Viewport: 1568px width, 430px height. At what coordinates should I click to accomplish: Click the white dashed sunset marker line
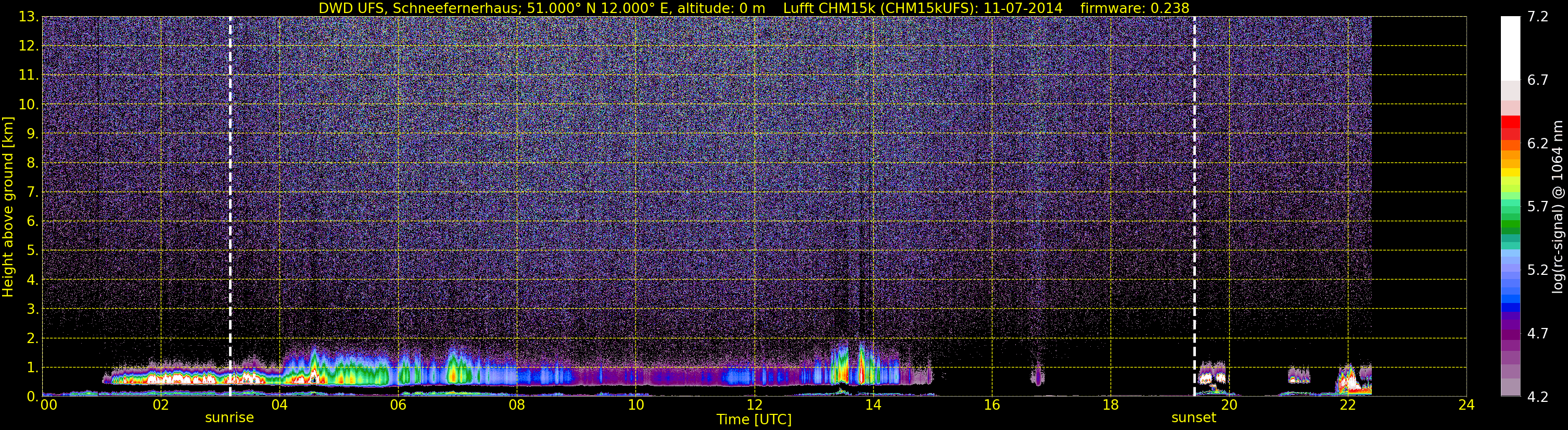click(1194, 206)
